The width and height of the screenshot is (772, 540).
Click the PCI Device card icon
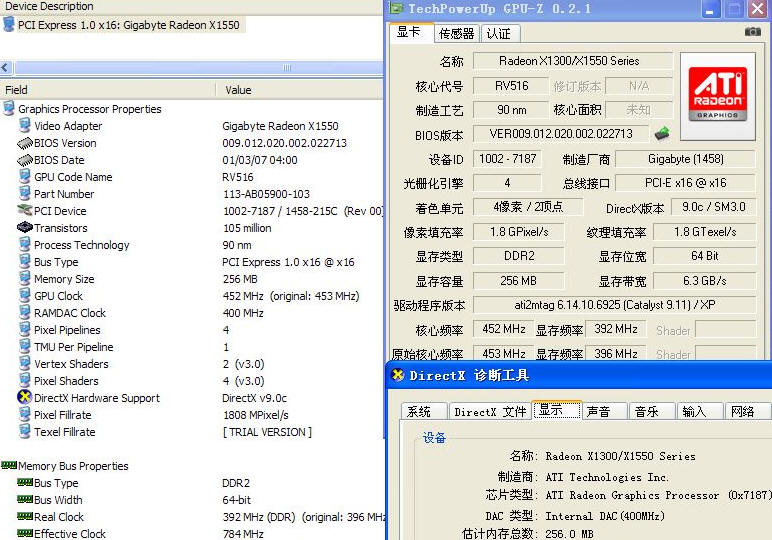point(25,210)
